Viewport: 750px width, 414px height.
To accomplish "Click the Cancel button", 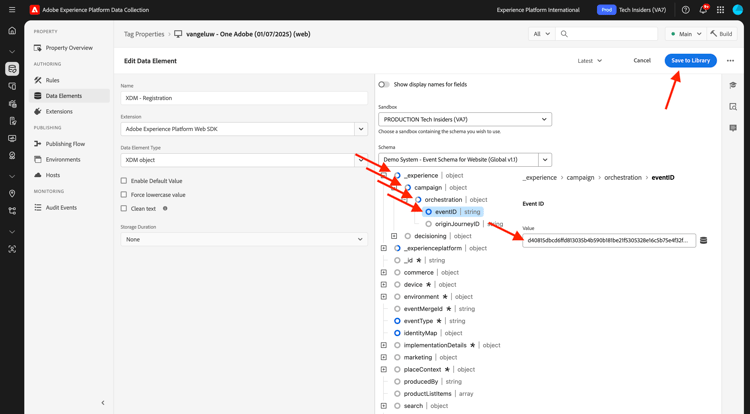I will tap(642, 61).
